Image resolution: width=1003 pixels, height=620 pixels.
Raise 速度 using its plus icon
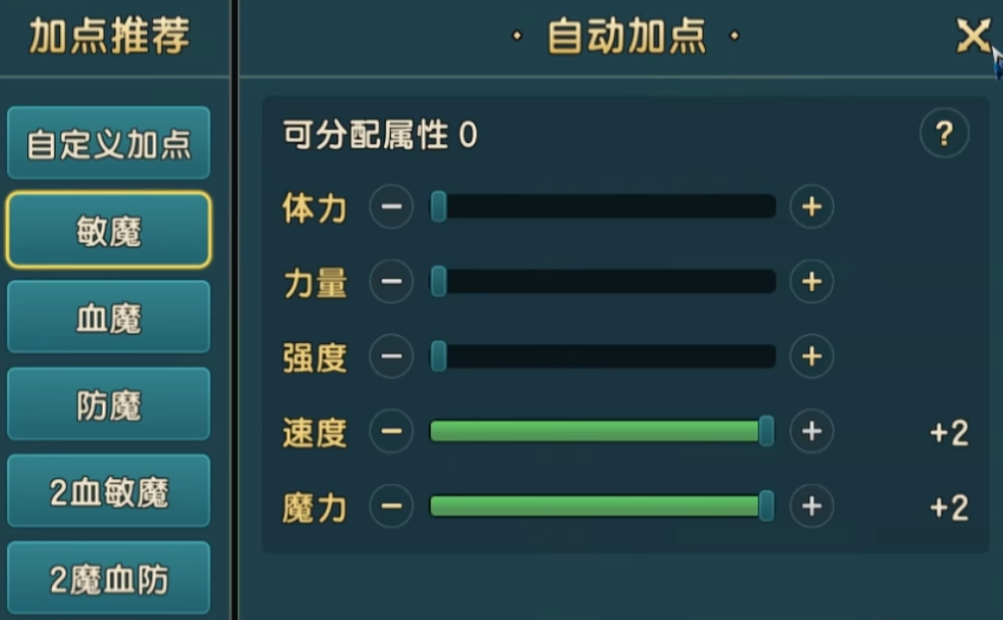pos(811,432)
